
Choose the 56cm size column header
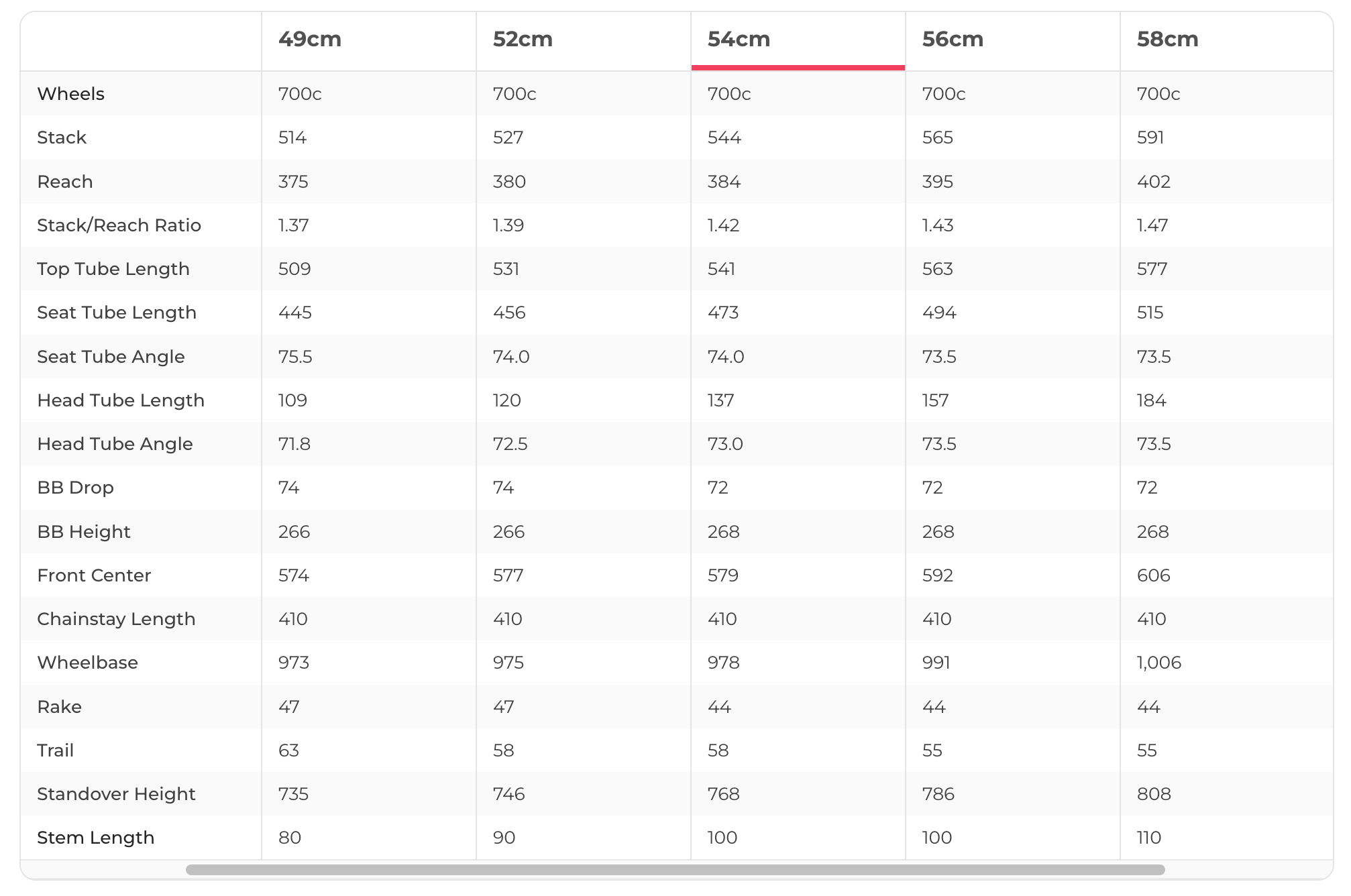[953, 40]
